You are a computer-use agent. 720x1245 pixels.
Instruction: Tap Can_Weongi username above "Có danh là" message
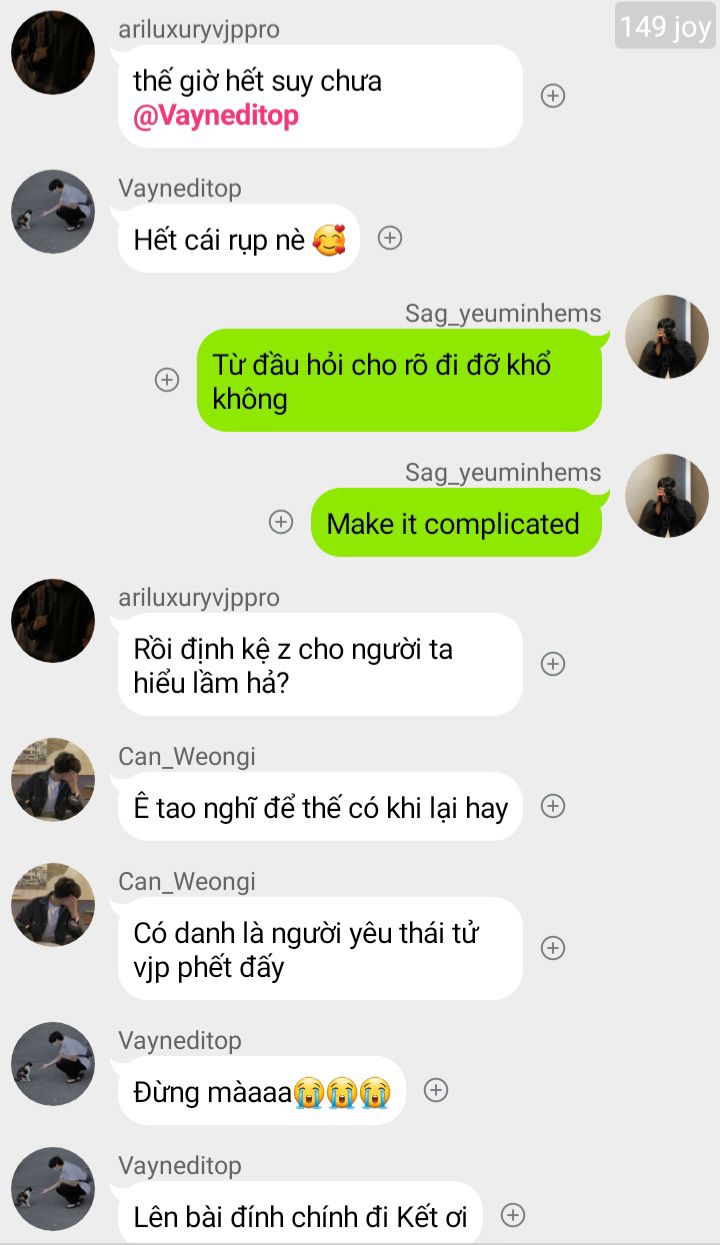click(x=187, y=881)
